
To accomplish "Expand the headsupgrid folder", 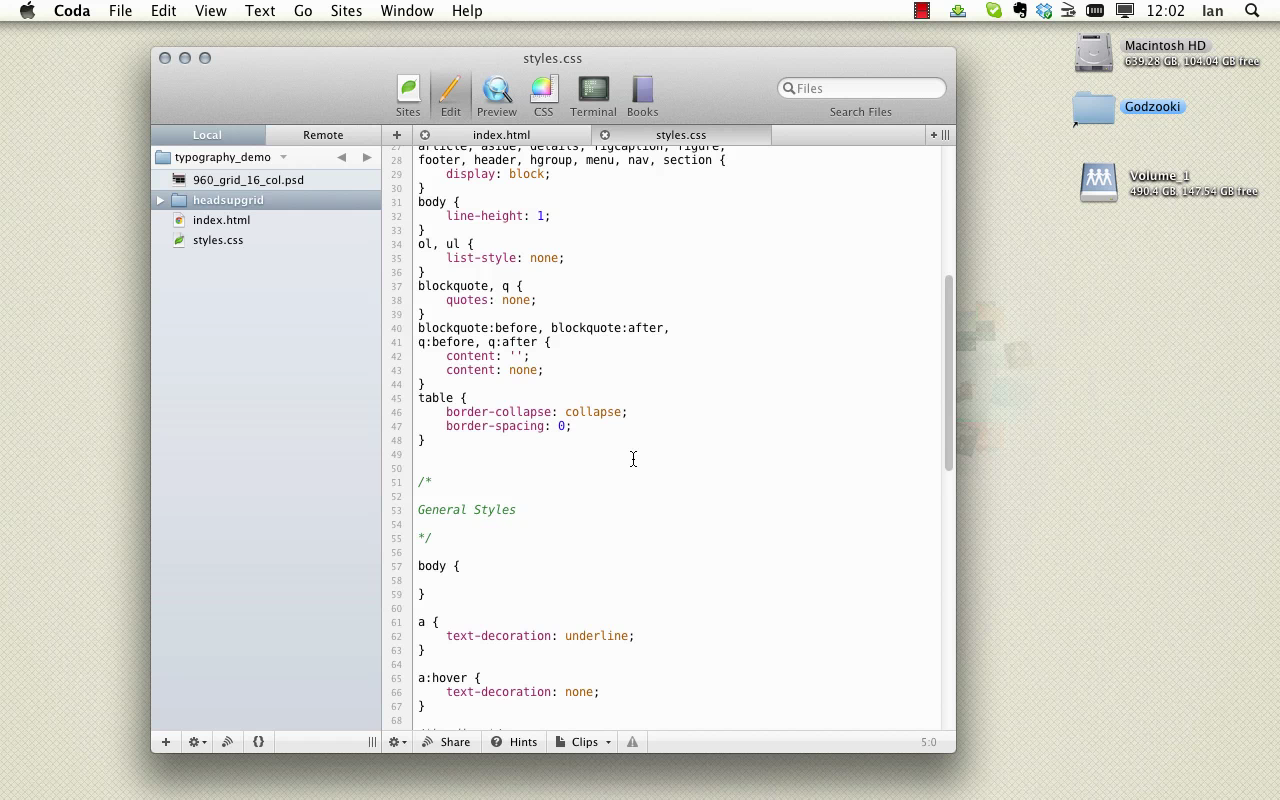I will pos(160,200).
